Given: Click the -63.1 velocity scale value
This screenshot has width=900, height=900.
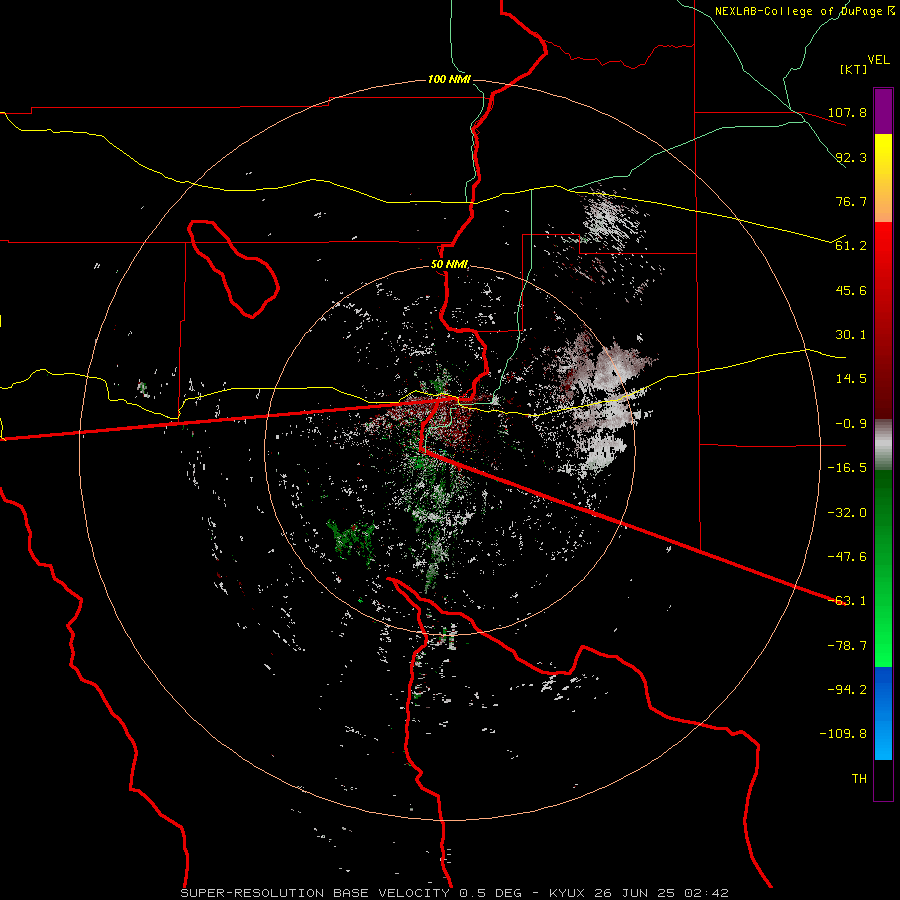Looking at the screenshot, I should click(x=847, y=601).
